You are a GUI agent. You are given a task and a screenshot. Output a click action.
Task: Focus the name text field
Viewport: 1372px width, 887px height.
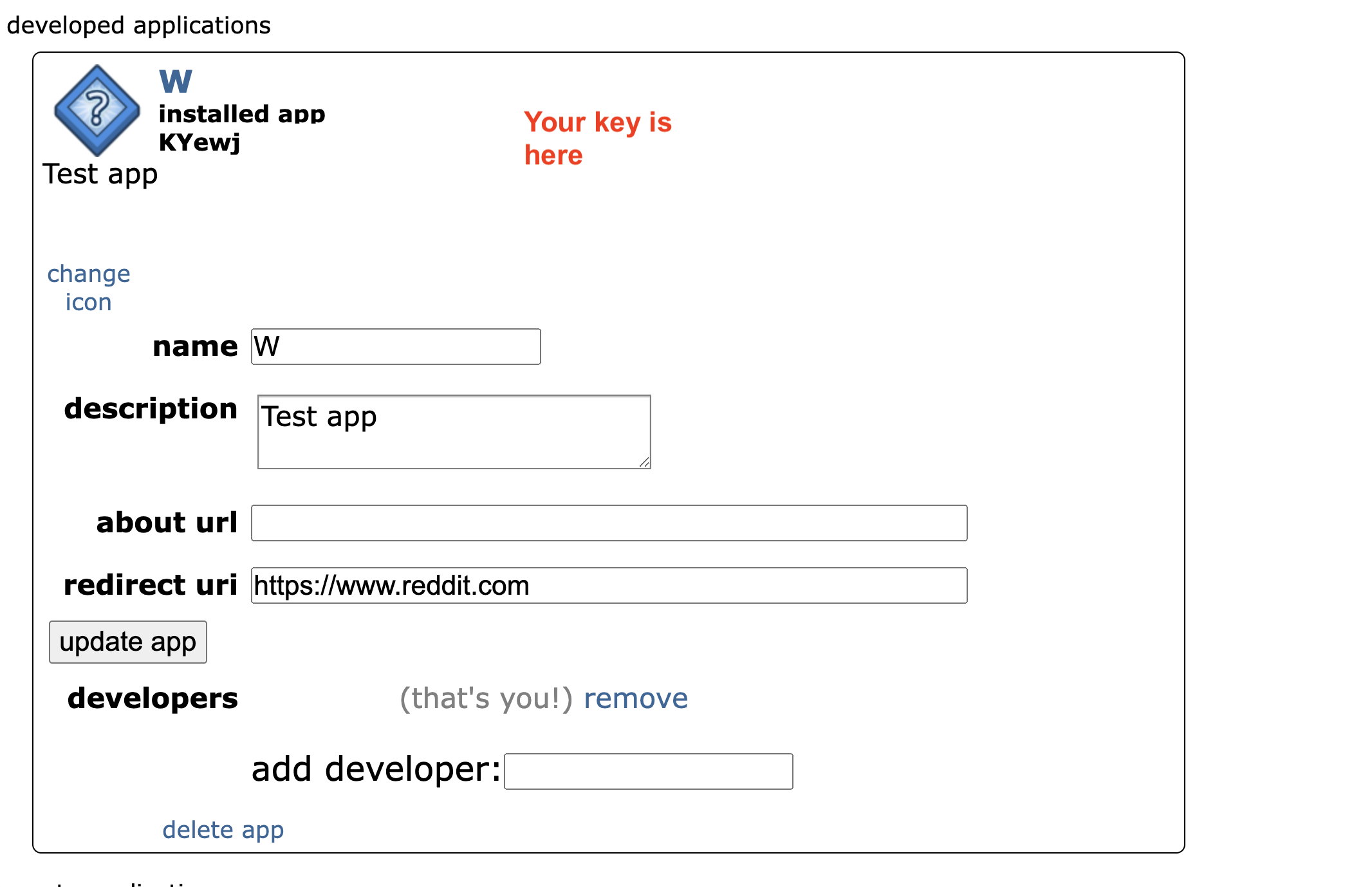(396, 347)
